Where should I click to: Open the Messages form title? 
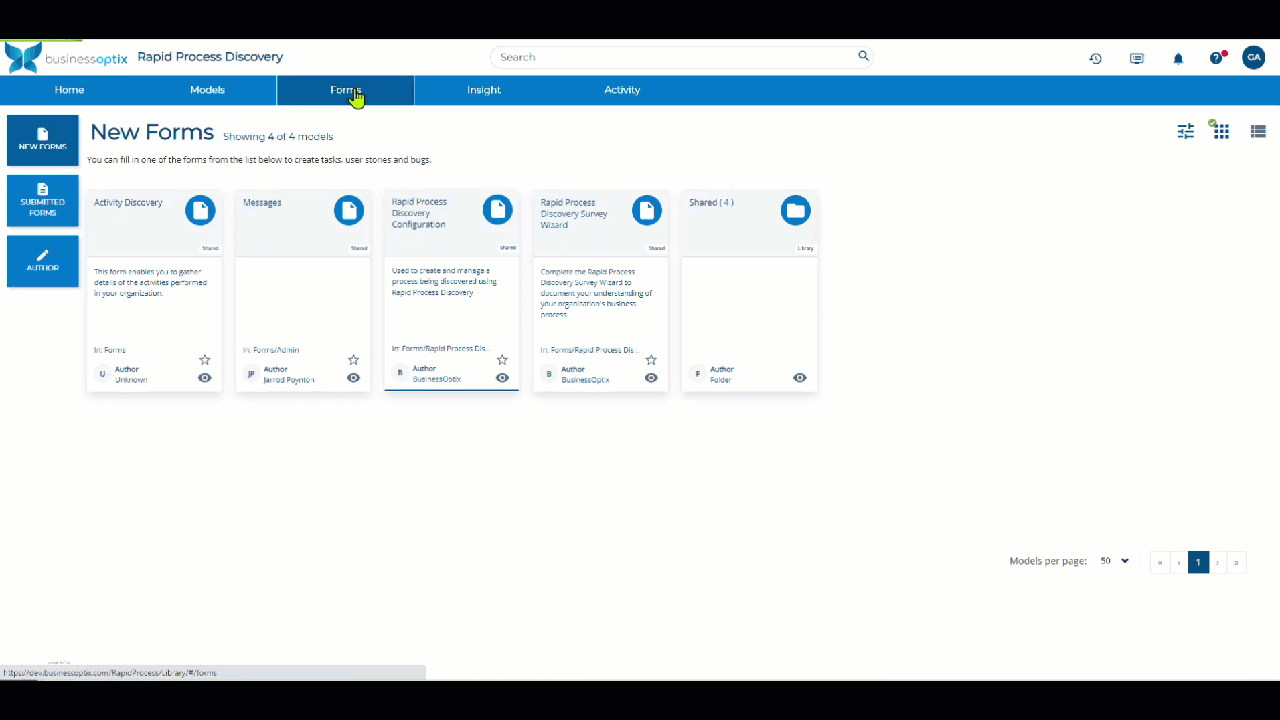(x=262, y=202)
